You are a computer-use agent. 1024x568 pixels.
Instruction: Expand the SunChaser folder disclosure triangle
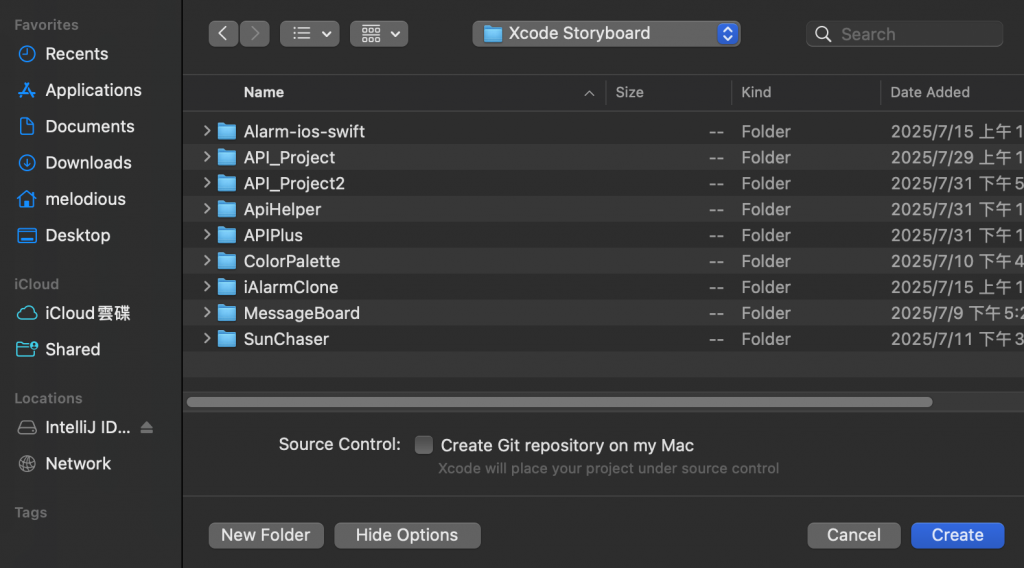coord(207,339)
